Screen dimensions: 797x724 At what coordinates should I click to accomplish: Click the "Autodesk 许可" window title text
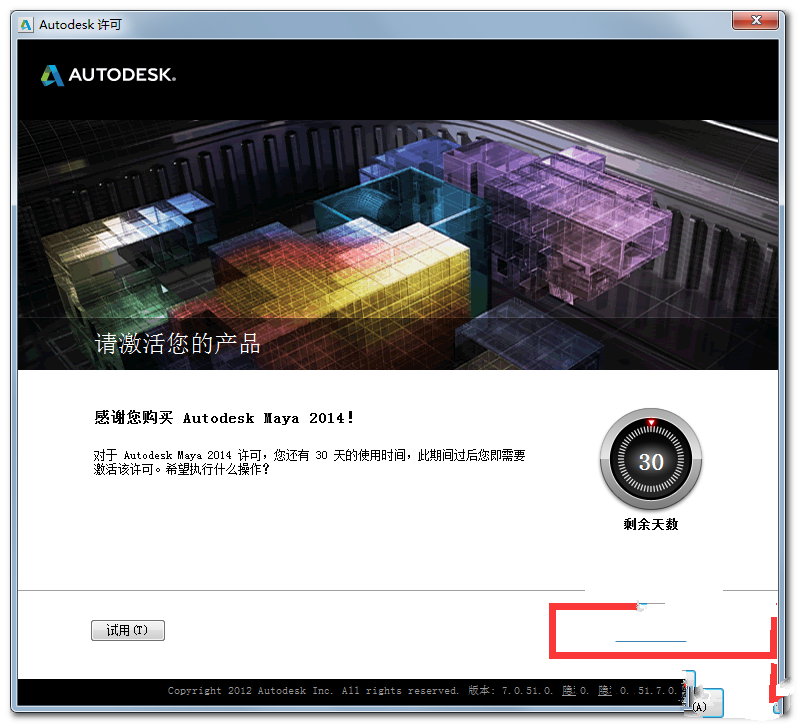(80, 24)
